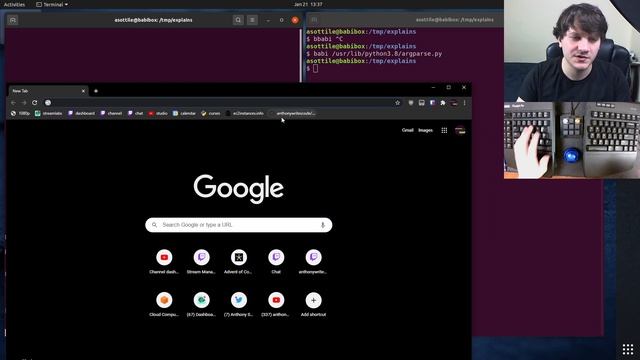Click the shield extension icon in Chrome toolbar
This screenshot has width=640, height=360.
[411, 103]
